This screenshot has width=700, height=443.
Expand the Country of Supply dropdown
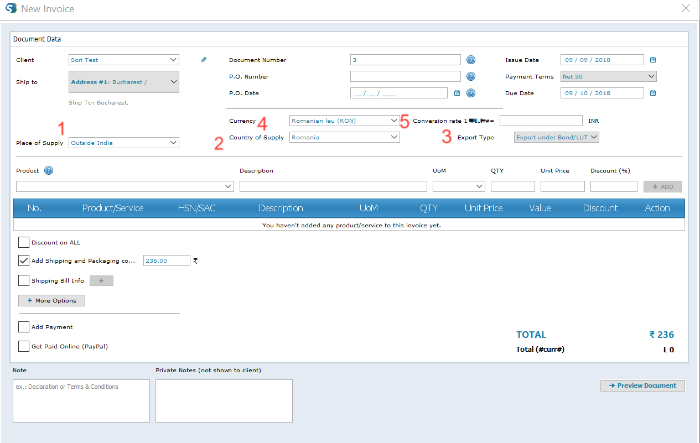click(x=344, y=137)
